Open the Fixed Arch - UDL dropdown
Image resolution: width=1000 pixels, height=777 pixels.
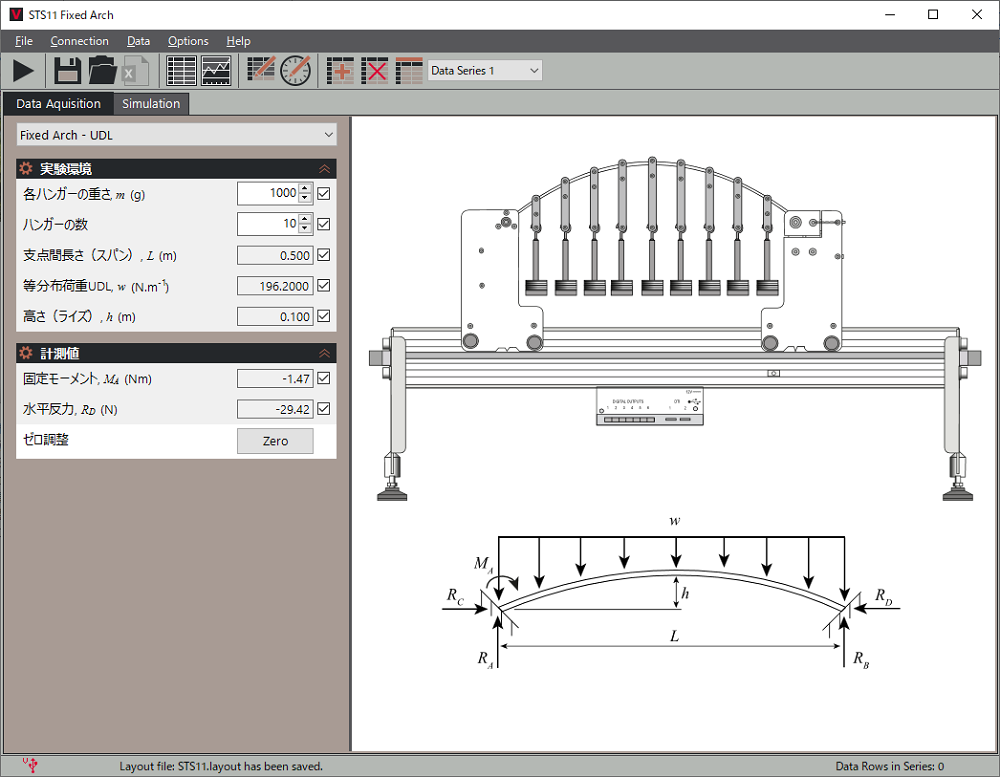click(x=176, y=135)
